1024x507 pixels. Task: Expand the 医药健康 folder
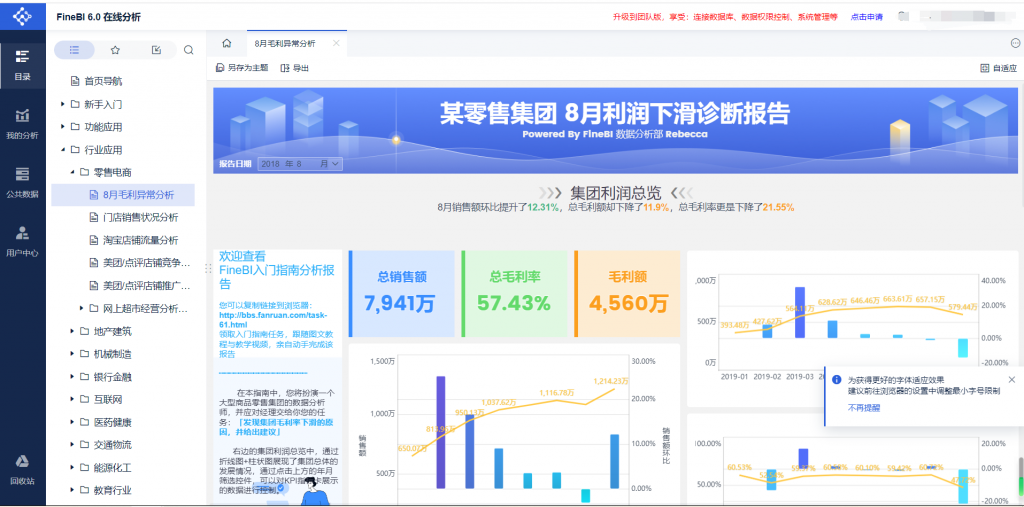point(72,422)
